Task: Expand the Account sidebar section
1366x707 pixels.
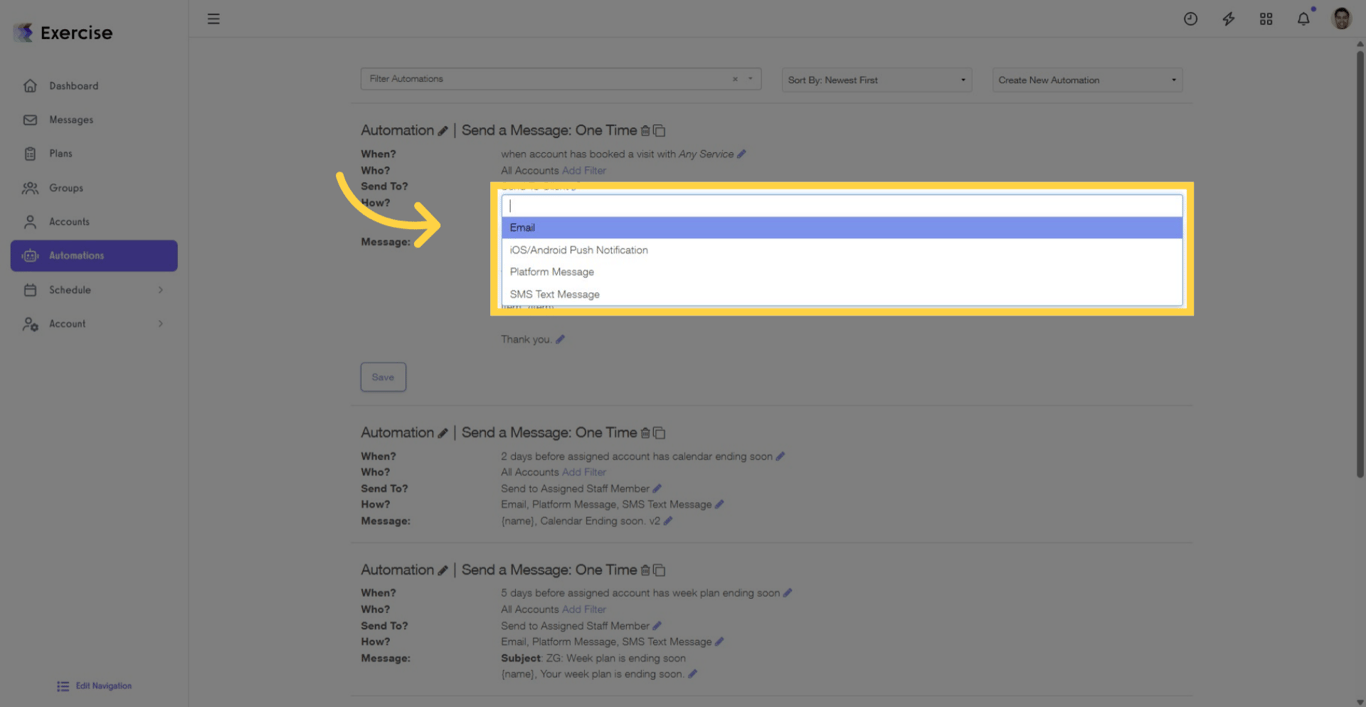Action: coord(93,323)
